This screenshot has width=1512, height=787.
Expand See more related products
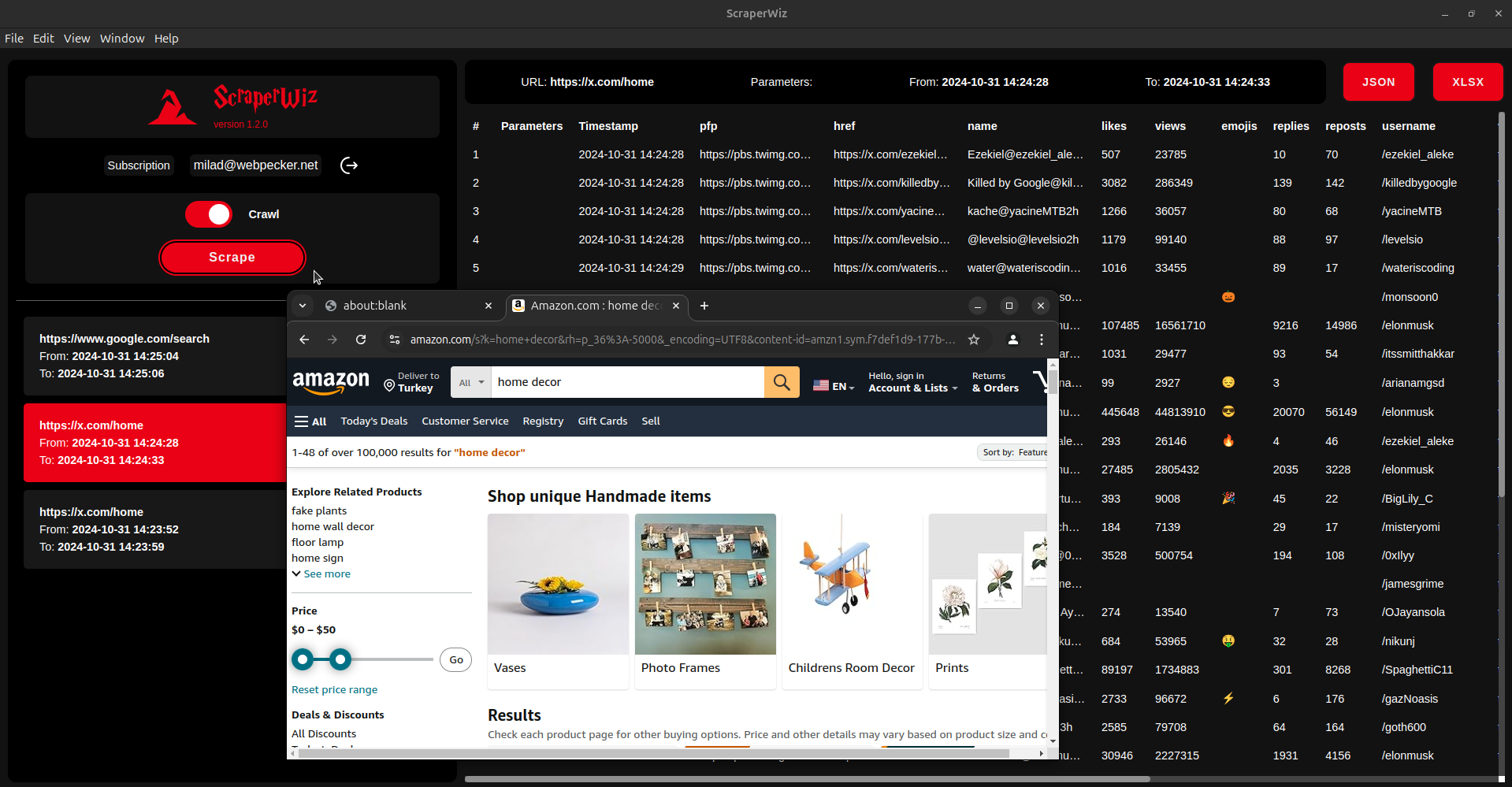(x=321, y=574)
